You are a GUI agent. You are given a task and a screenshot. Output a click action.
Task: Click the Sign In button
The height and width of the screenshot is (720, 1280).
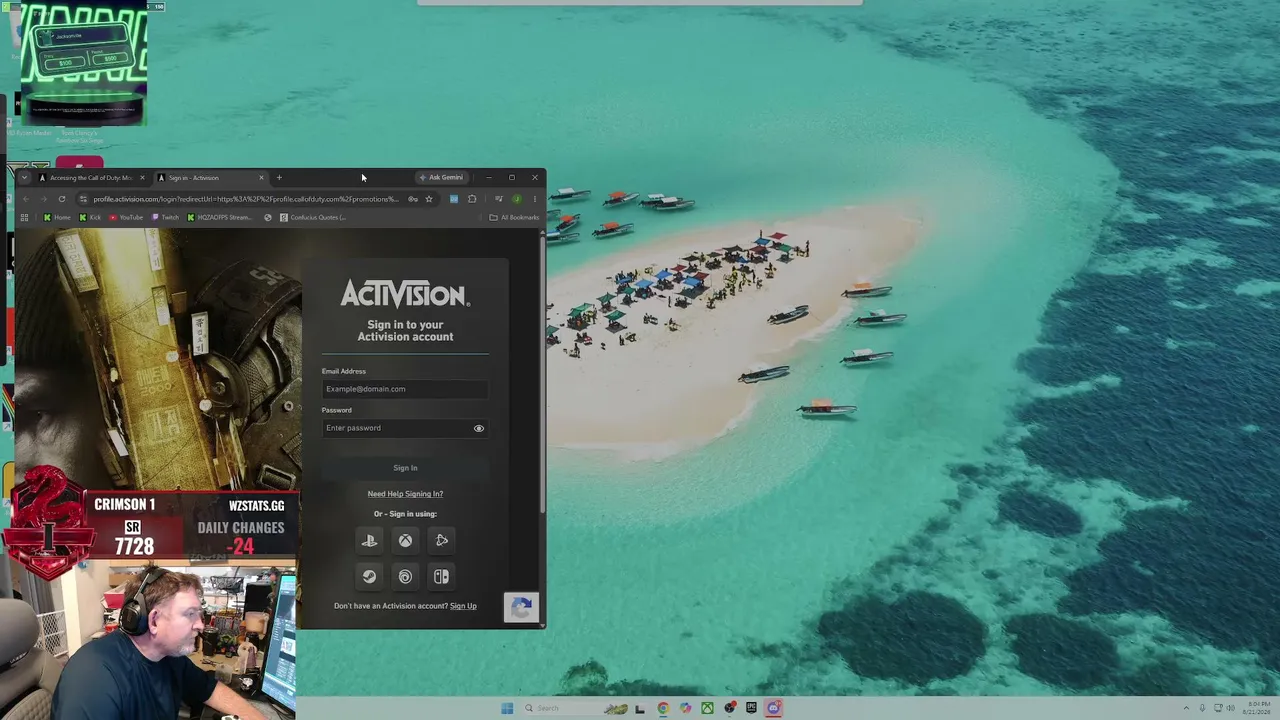(405, 467)
